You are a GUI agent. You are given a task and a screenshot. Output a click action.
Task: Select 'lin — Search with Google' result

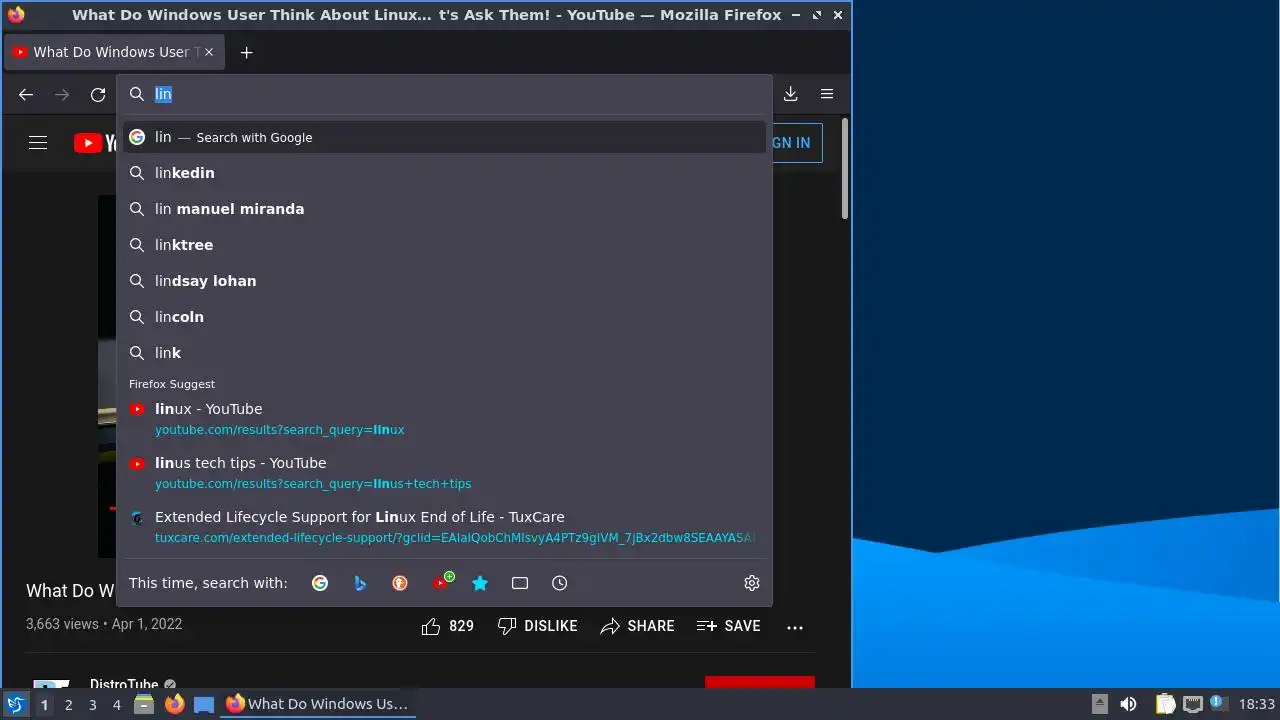click(445, 137)
